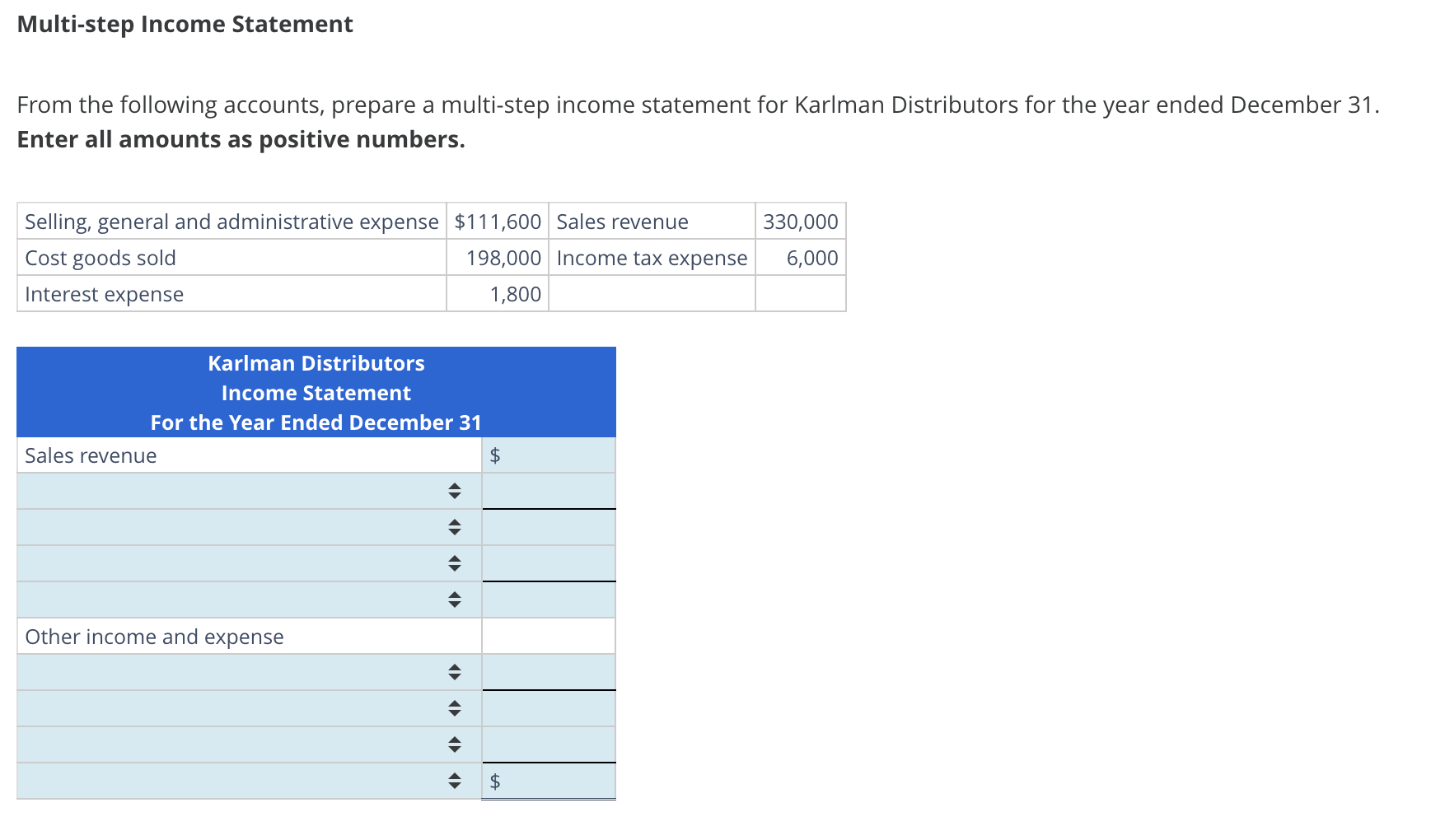Click the Selling, general and administrative expense label
Image resolution: width=1445 pixels, height=840 pixels.
[231, 221]
